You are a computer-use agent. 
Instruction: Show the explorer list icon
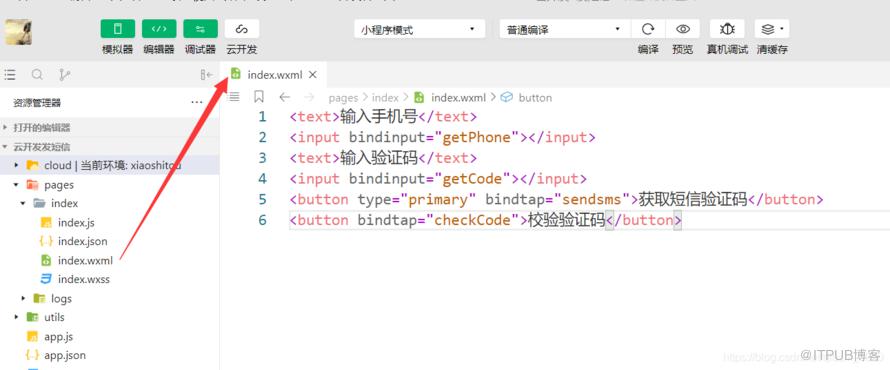10,74
